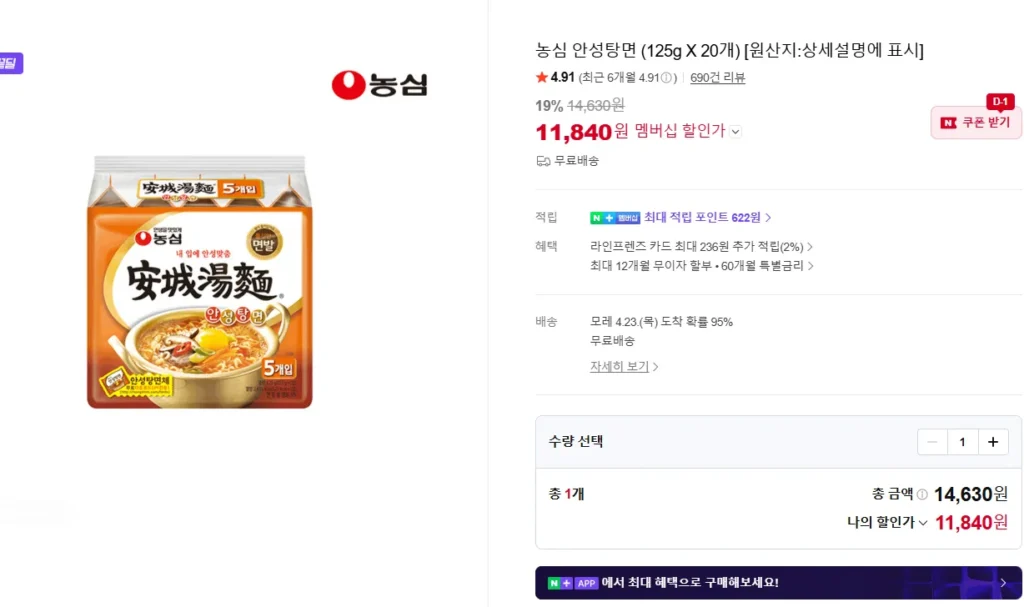Expand the 나의 할인가 breakdown
Screen dimensions: 1024x607
923,522
